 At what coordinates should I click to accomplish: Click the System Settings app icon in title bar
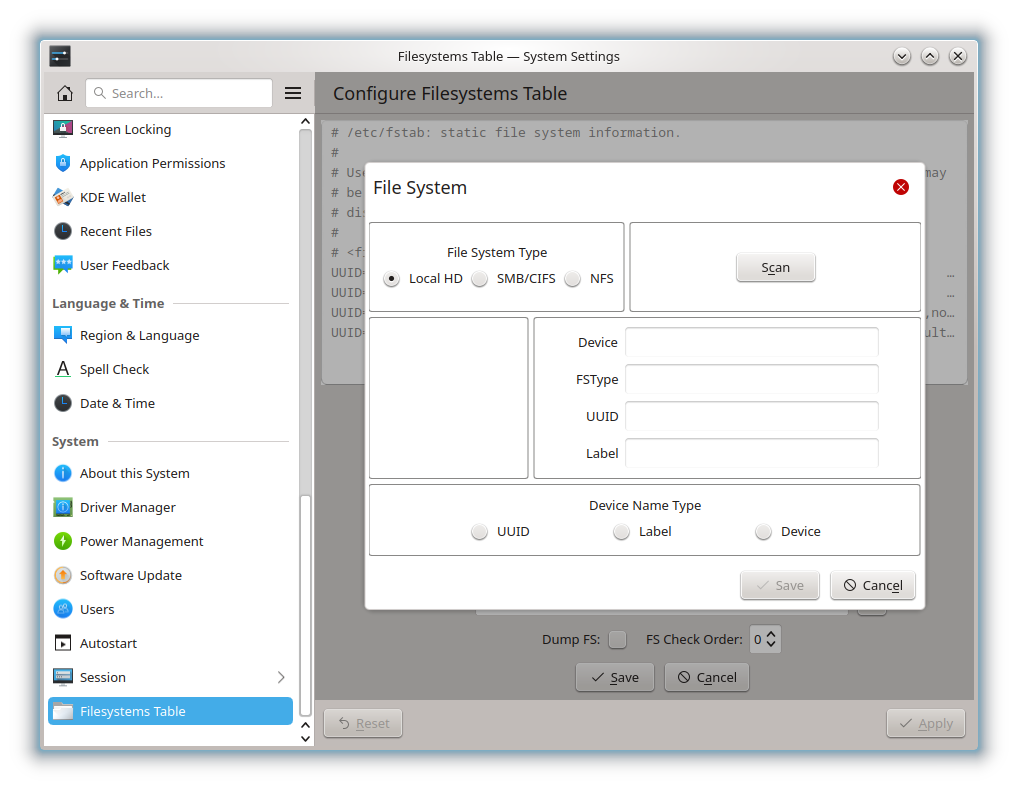[60, 56]
